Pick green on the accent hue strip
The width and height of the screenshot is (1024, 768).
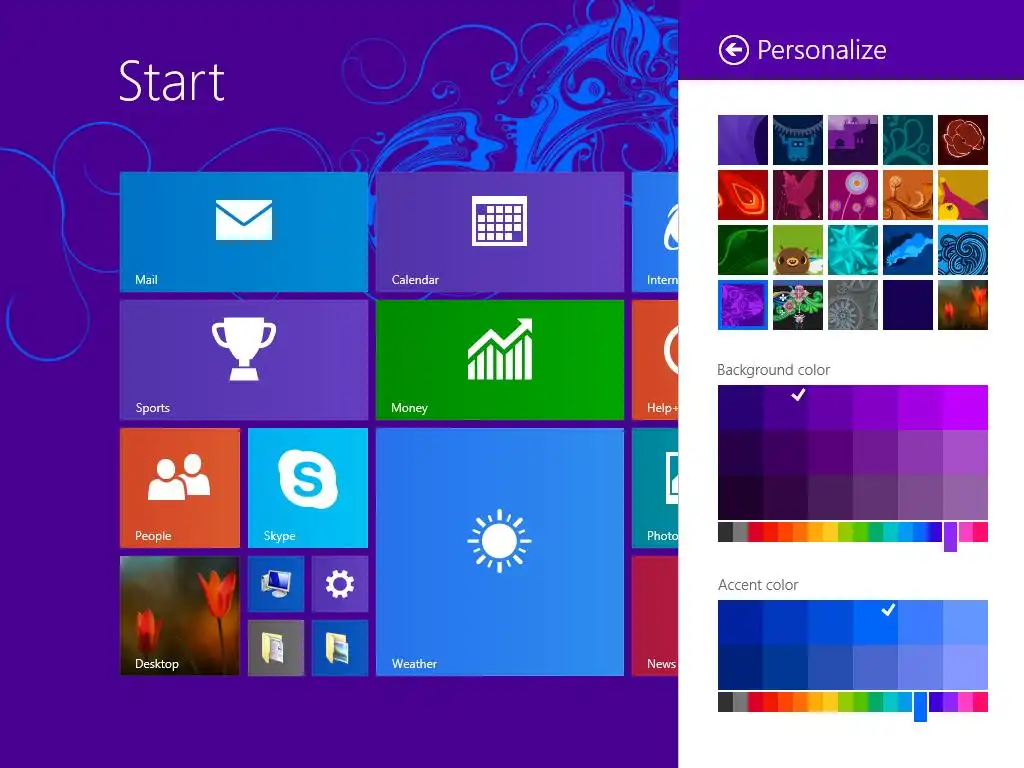pyautogui.click(x=861, y=702)
